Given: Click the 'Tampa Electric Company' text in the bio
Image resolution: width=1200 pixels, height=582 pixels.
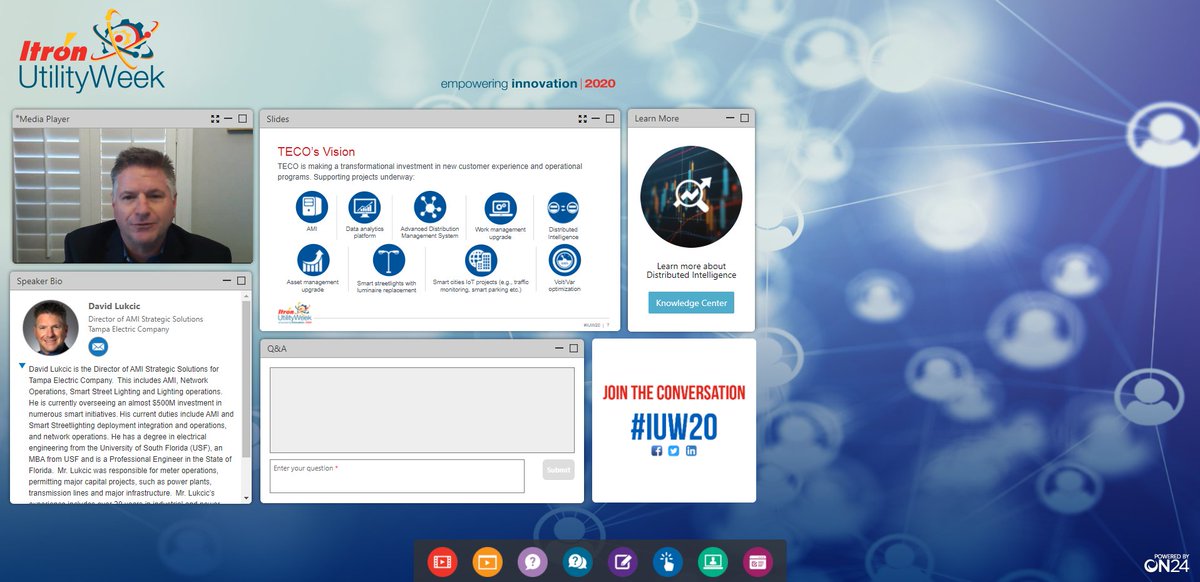Looking at the screenshot, I should click(x=129, y=329).
